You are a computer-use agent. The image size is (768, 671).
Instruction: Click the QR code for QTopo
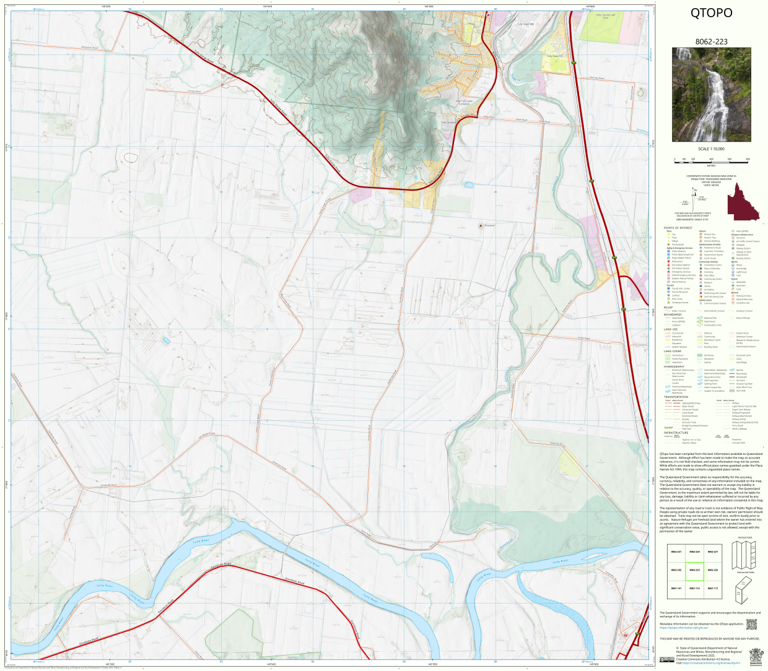(x=751, y=624)
